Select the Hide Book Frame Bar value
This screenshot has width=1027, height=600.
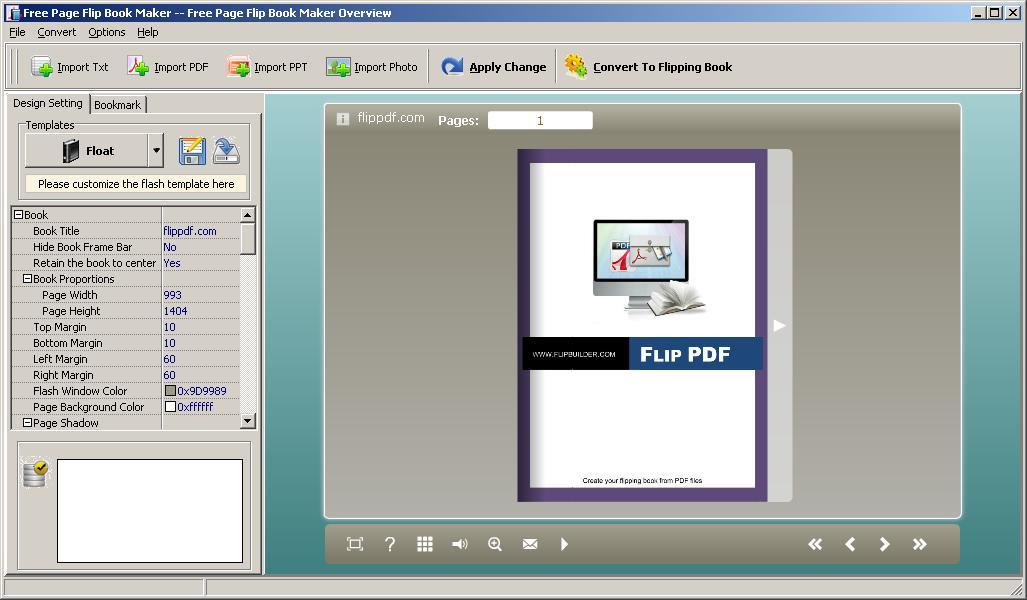click(x=170, y=247)
